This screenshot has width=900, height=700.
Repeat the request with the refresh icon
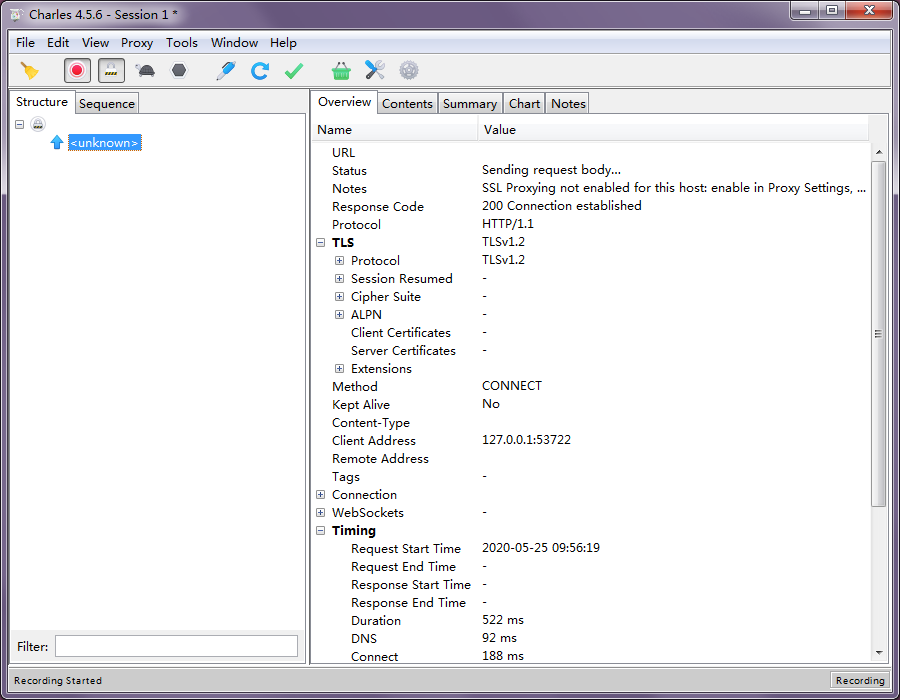click(x=259, y=70)
